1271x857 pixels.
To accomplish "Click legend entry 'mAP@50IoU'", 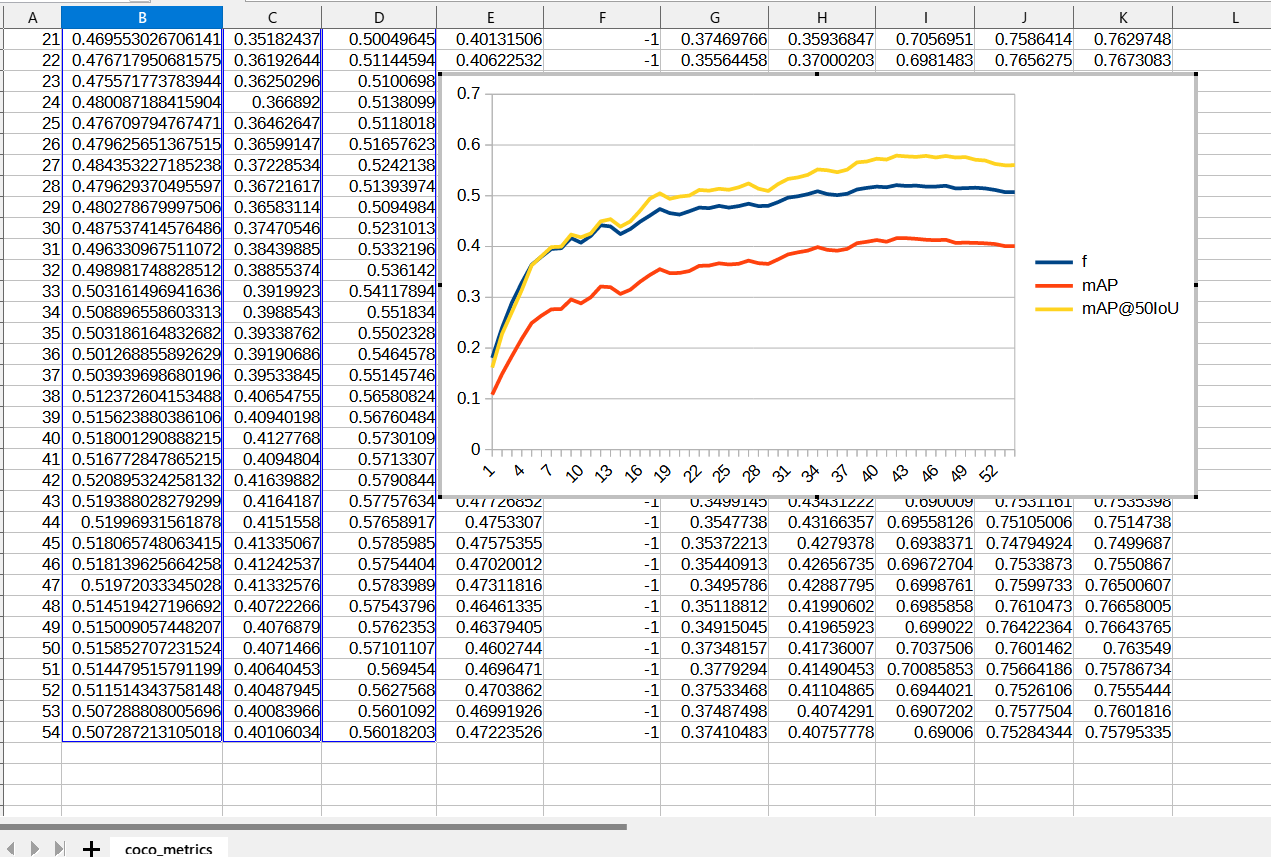I will click(x=1130, y=309).
